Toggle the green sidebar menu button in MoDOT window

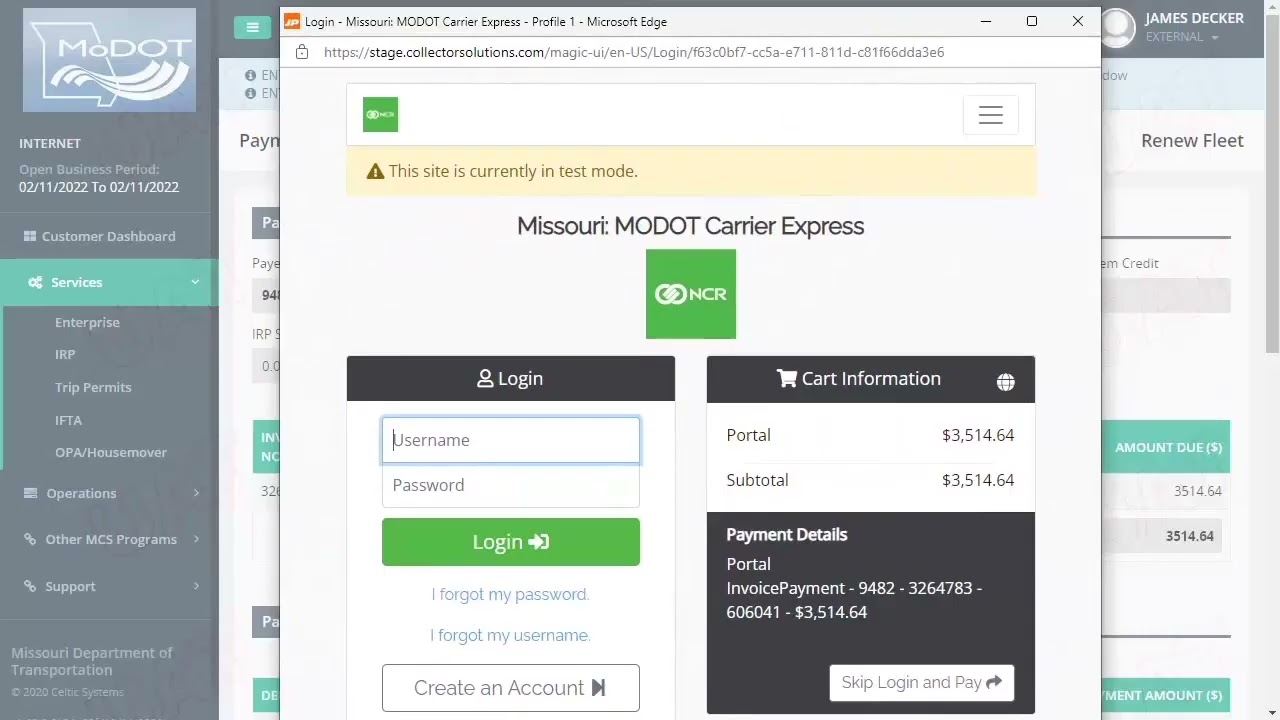pyautogui.click(x=252, y=27)
